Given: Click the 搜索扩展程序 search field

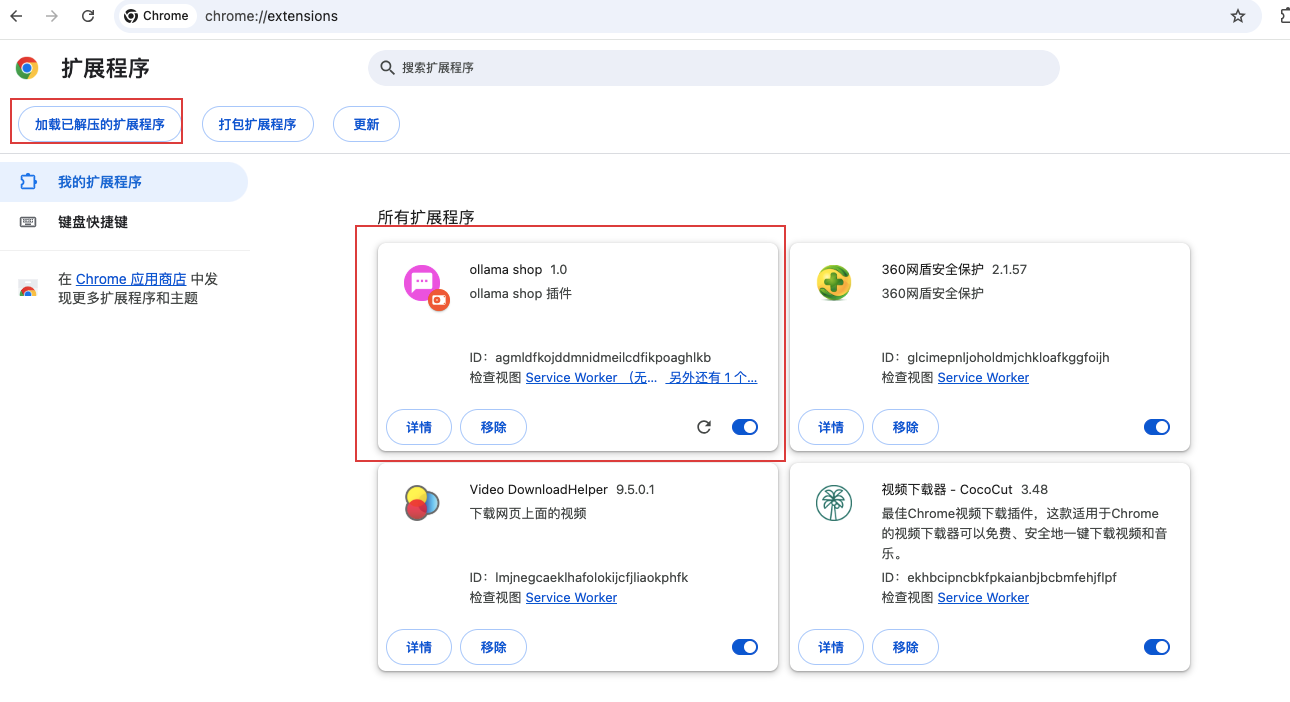Looking at the screenshot, I should tap(714, 68).
